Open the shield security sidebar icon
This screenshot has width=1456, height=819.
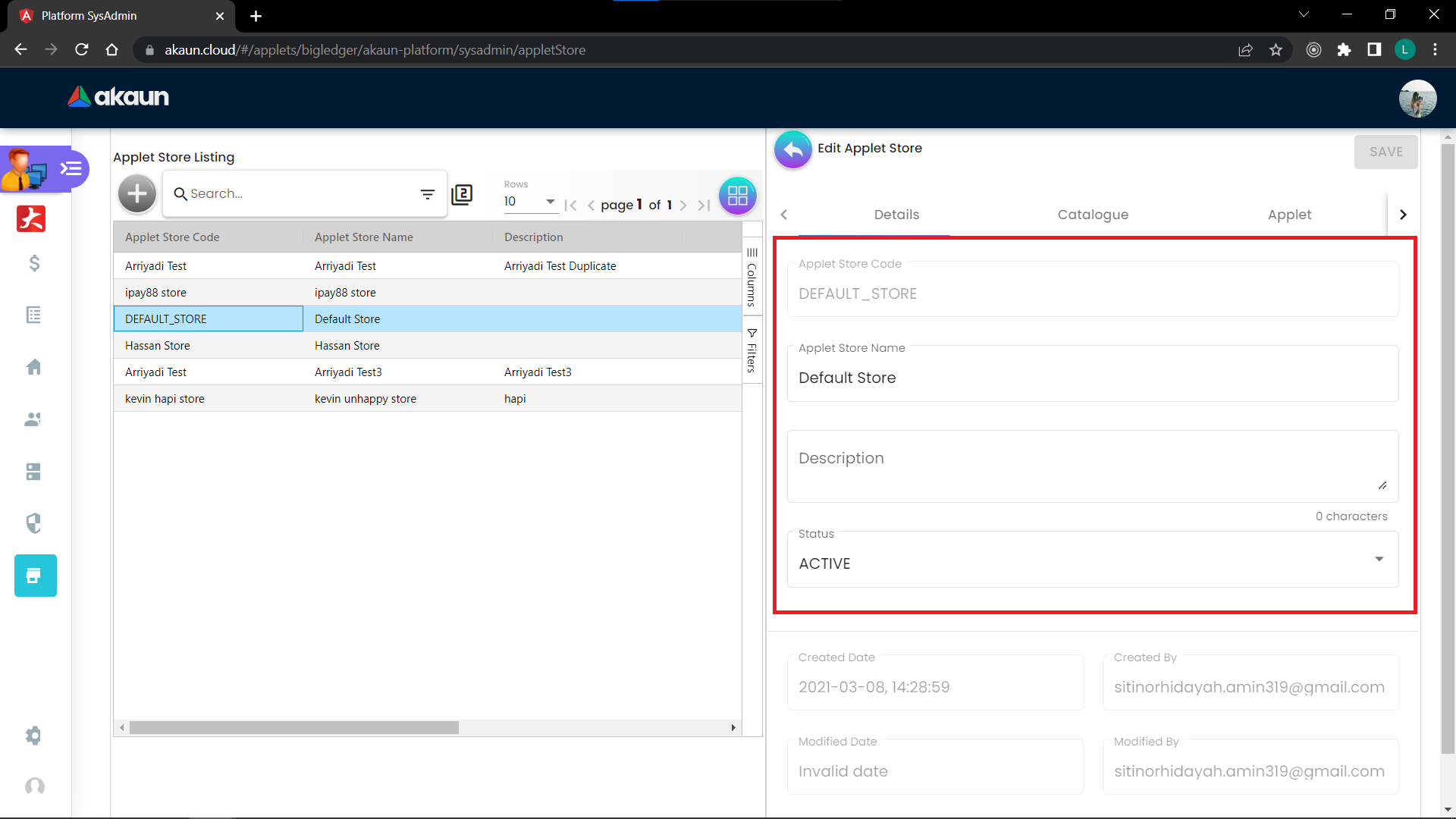pyautogui.click(x=34, y=523)
